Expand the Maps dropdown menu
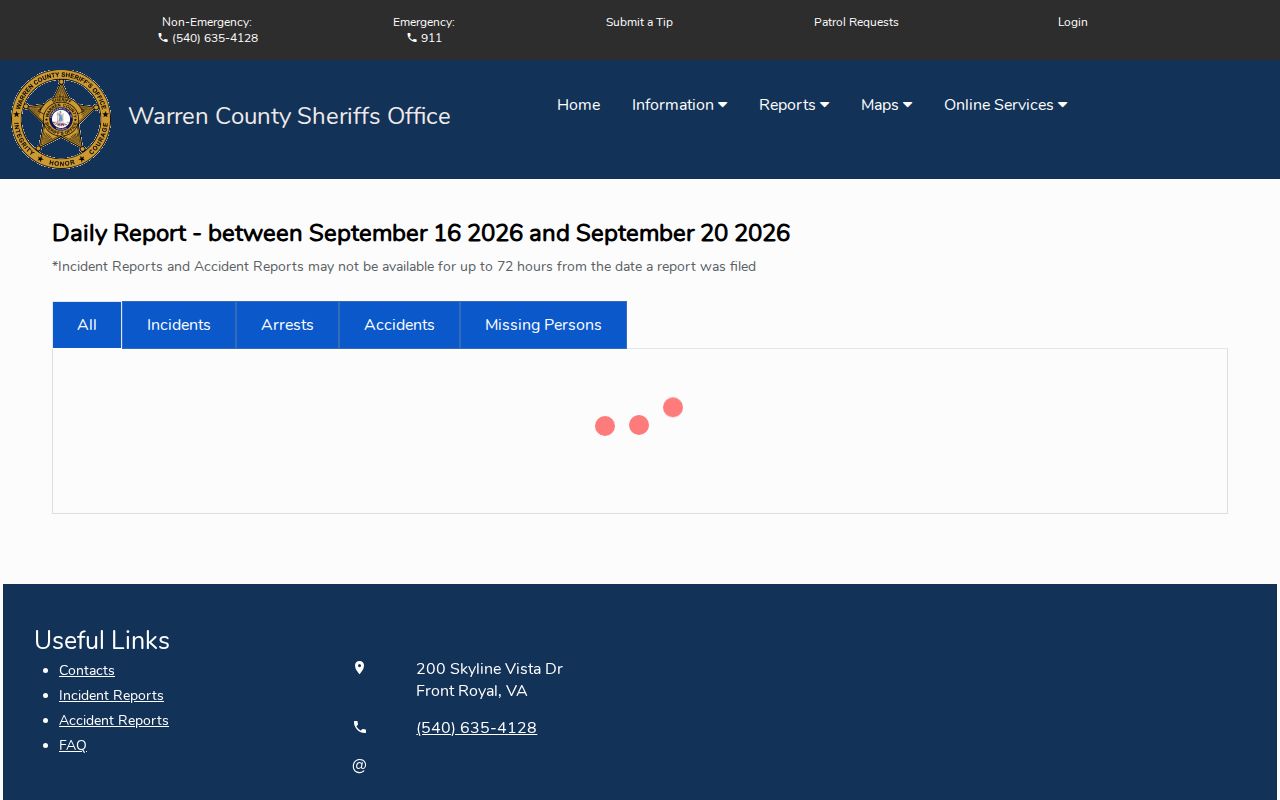The height and width of the screenshot is (800, 1280). coord(886,105)
